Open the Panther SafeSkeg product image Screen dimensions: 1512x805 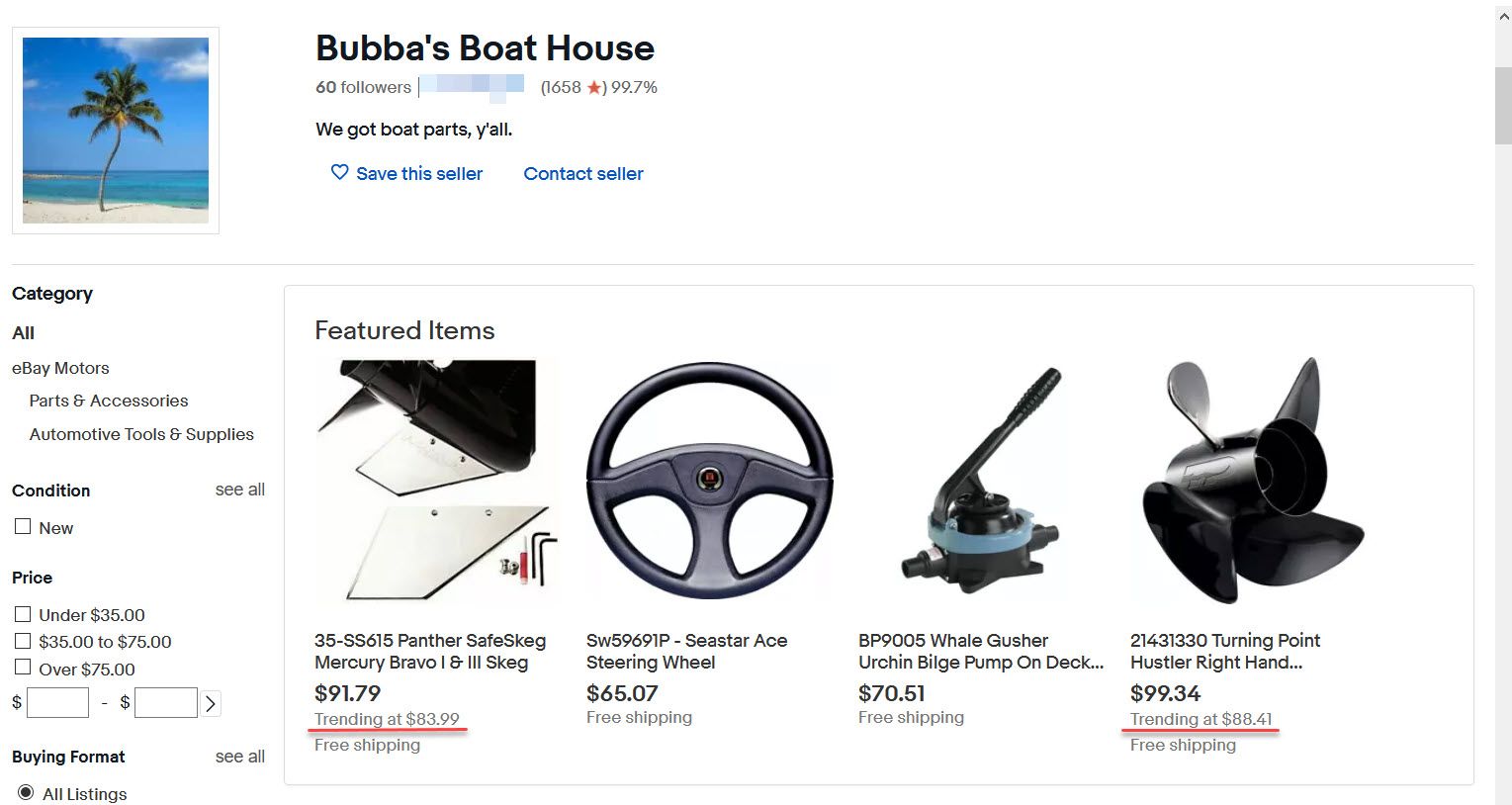[x=436, y=482]
